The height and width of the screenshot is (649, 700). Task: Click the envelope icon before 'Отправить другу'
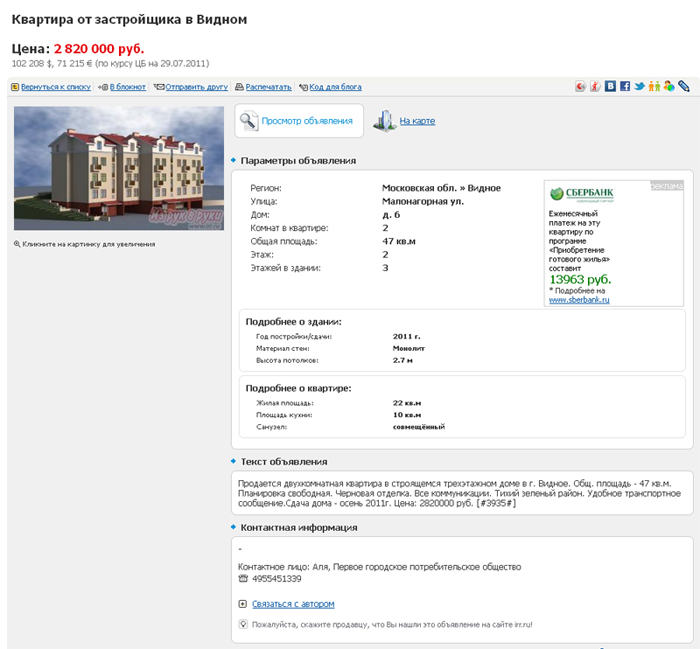(x=158, y=87)
